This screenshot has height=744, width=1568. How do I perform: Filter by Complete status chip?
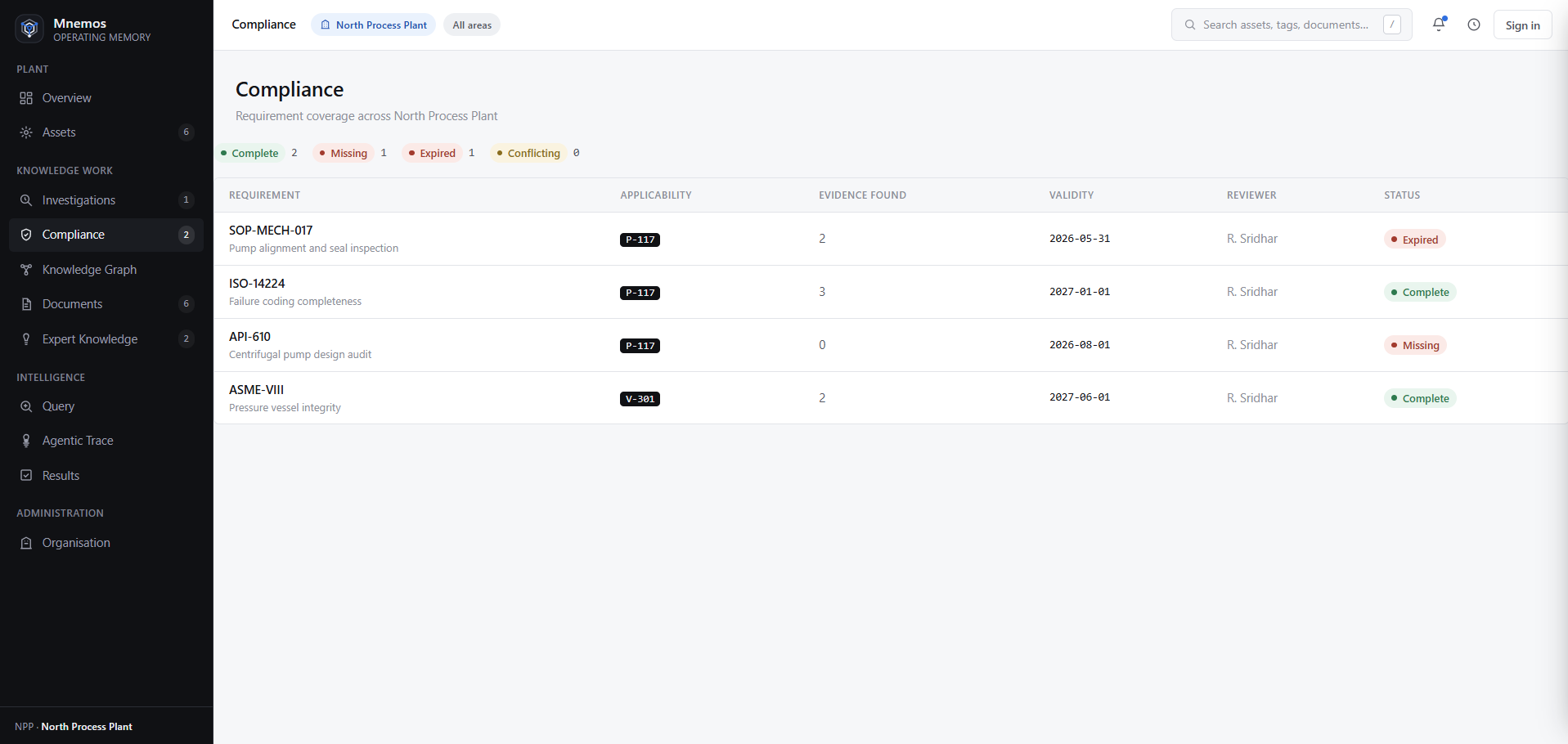click(x=249, y=153)
